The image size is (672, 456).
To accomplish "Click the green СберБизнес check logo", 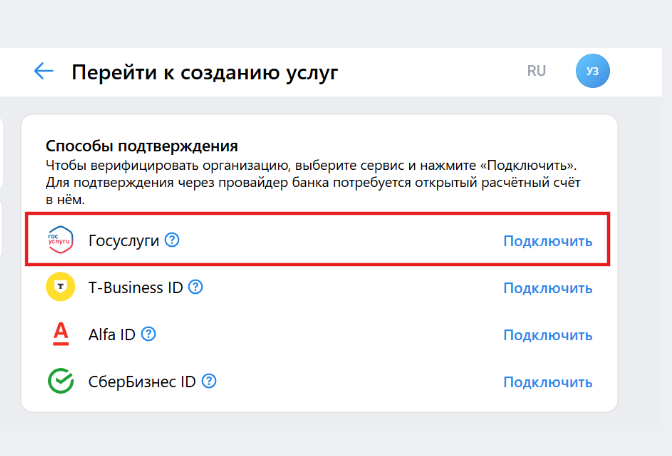I will (x=60, y=381).
